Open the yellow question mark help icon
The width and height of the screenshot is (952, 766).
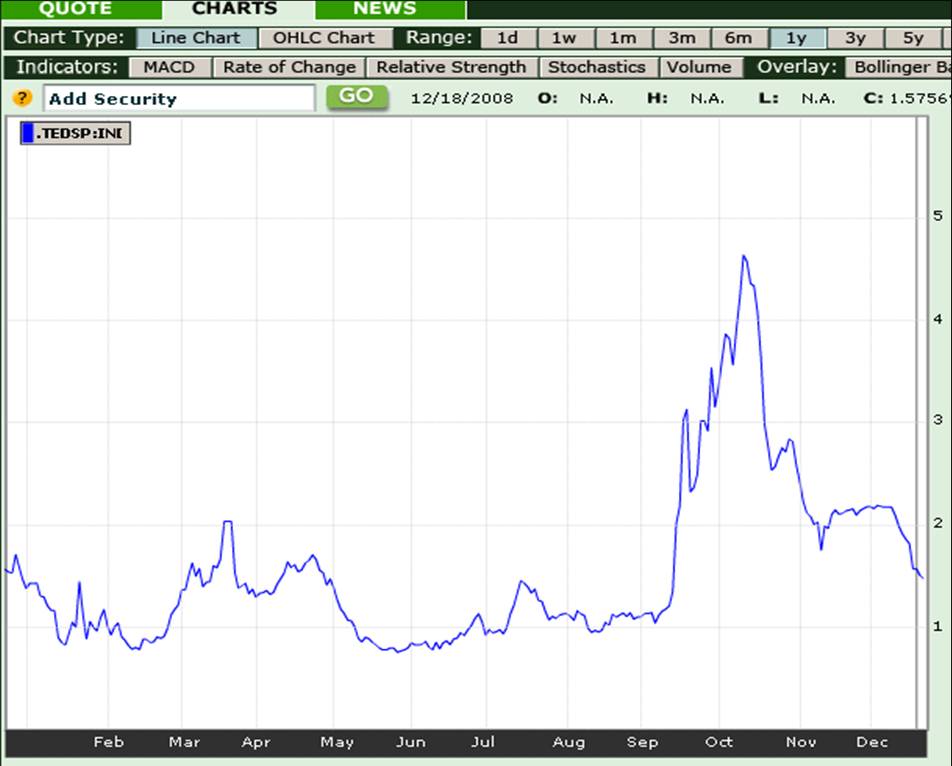coord(22,98)
